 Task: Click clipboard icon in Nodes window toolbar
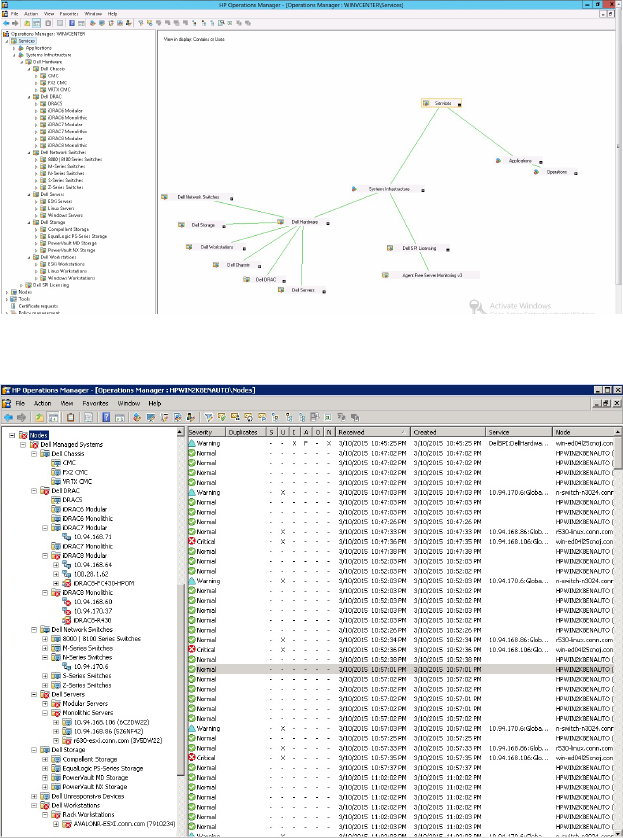(x=71, y=417)
